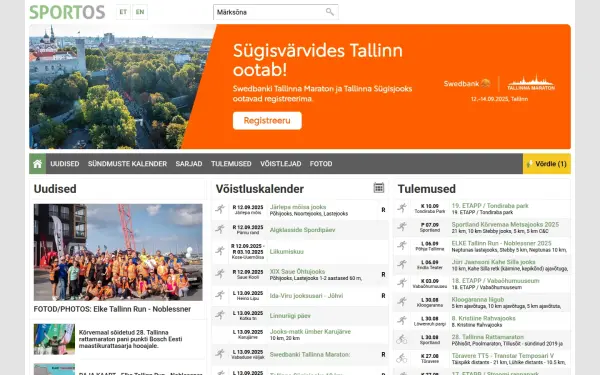Screen dimensions: 600x375
Task: Open the UUDISED menu item
Action: point(65,164)
